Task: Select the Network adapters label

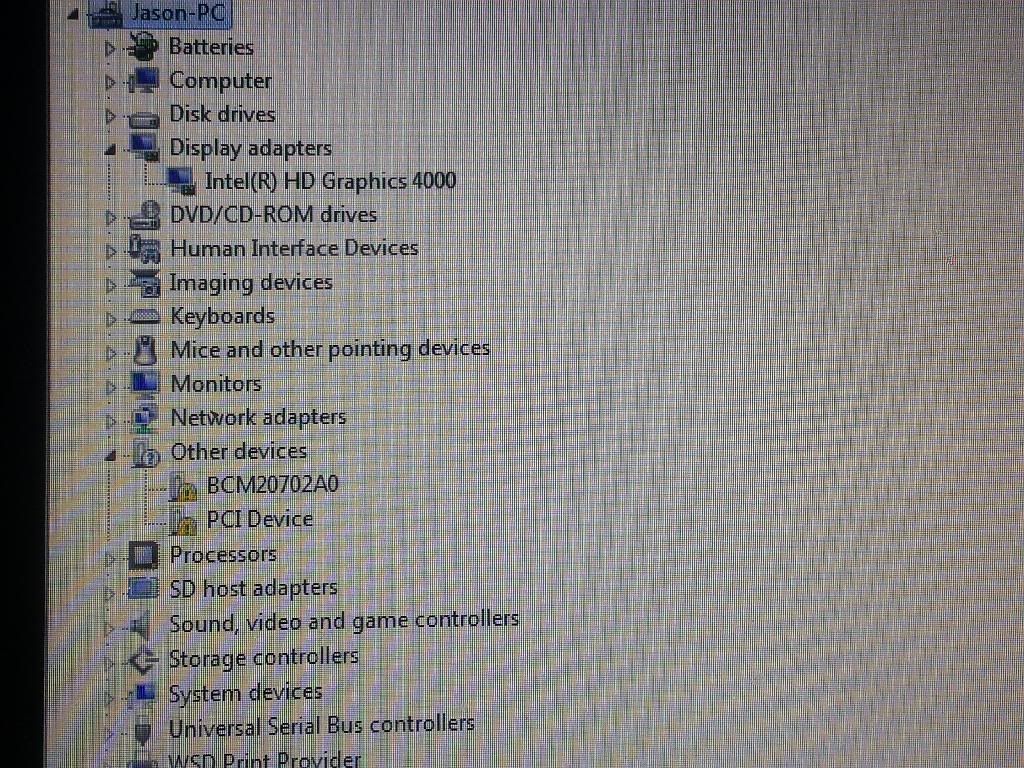Action: point(259,418)
